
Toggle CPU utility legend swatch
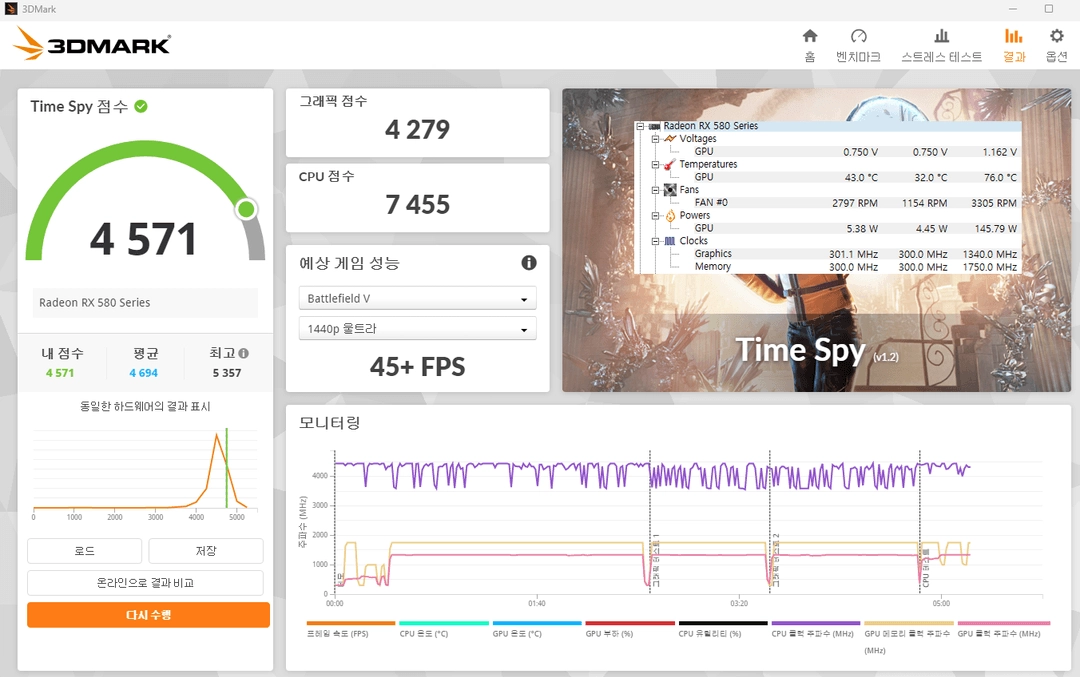click(x=723, y=623)
